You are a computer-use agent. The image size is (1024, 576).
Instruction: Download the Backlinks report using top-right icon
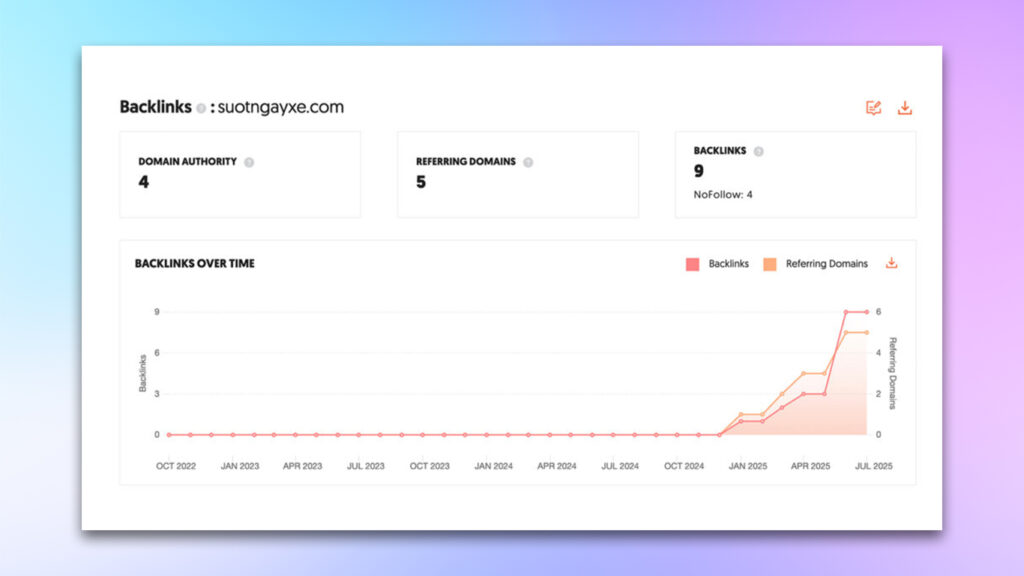[904, 108]
